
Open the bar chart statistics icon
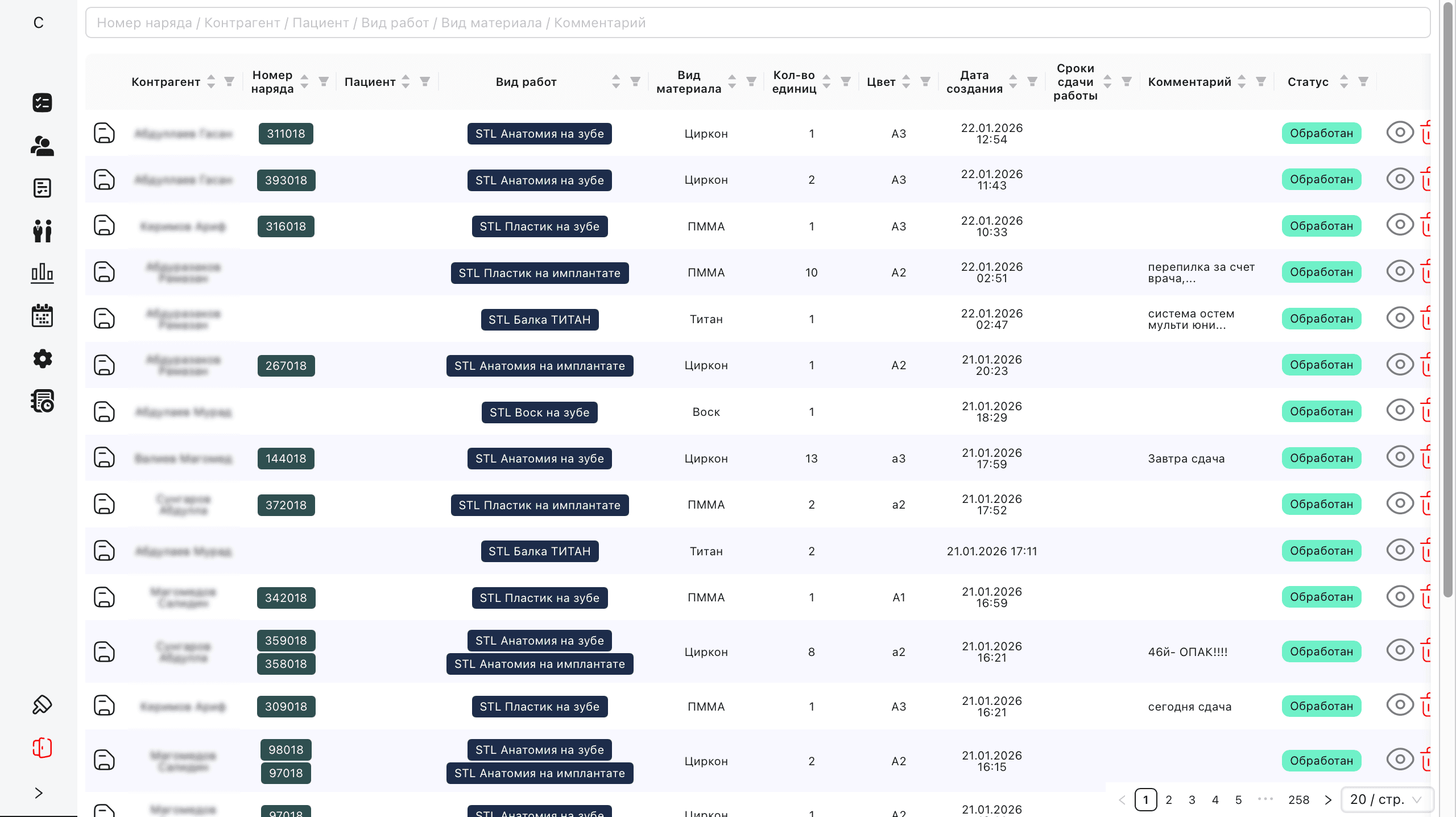point(42,273)
